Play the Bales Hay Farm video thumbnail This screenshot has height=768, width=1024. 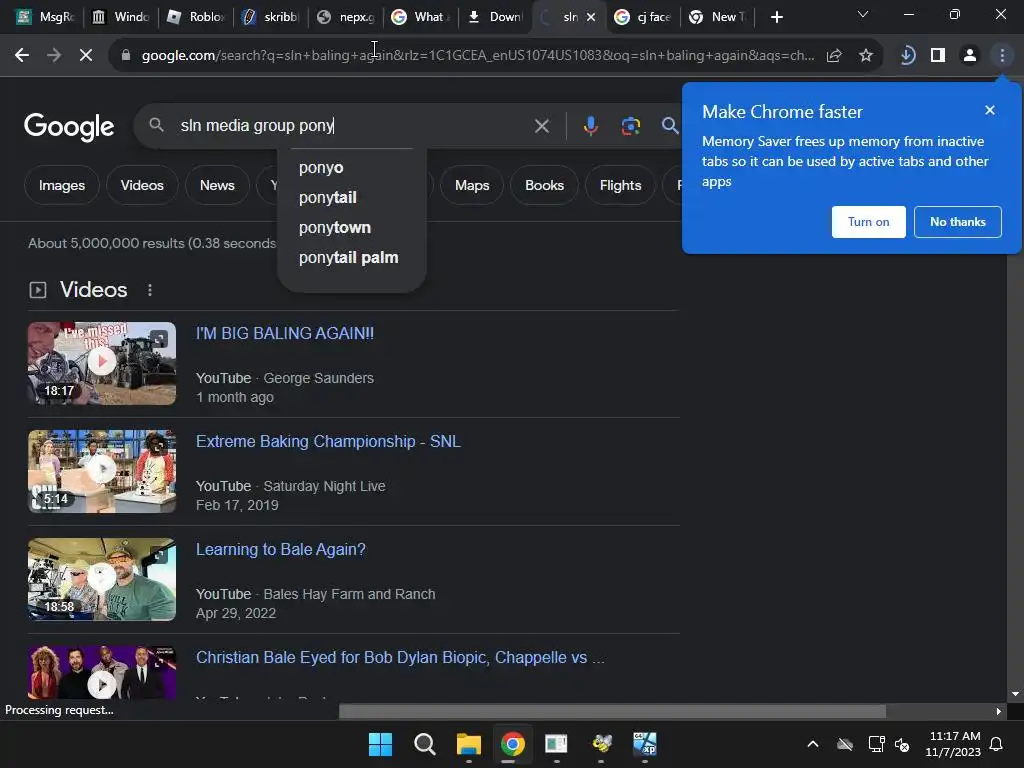[x=102, y=579]
